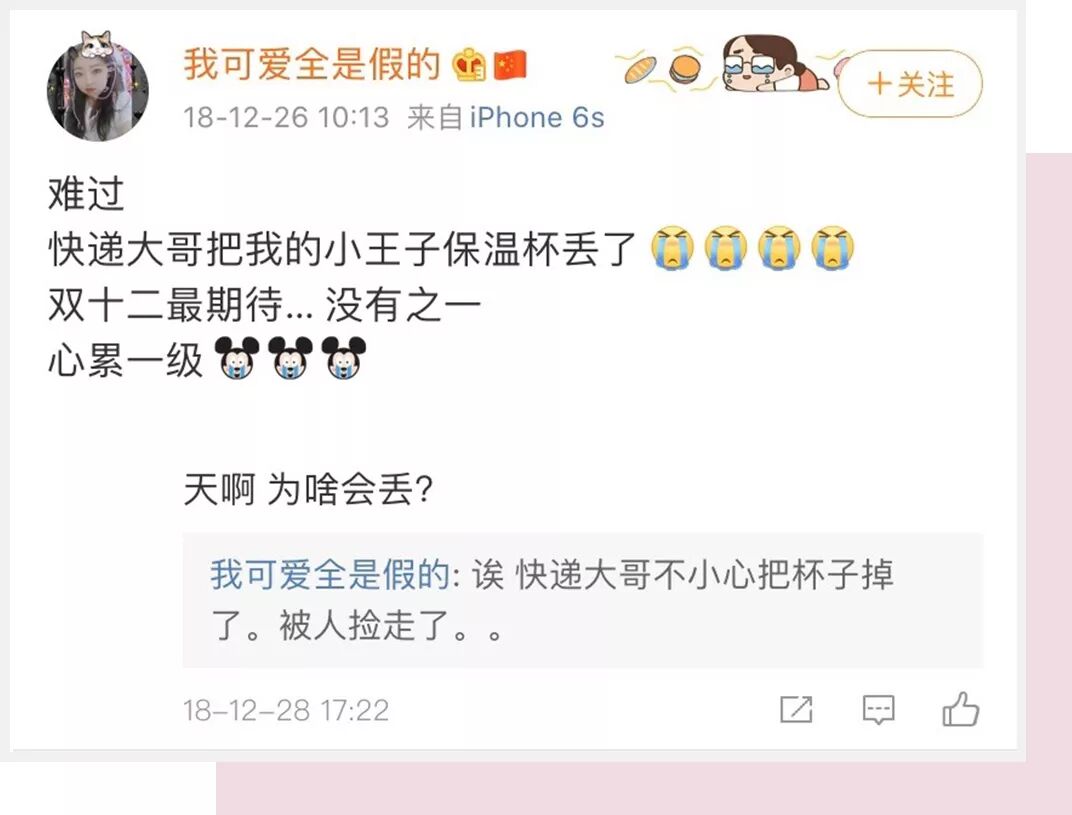
Task: Share comment via the forward icon
Action: click(x=796, y=710)
